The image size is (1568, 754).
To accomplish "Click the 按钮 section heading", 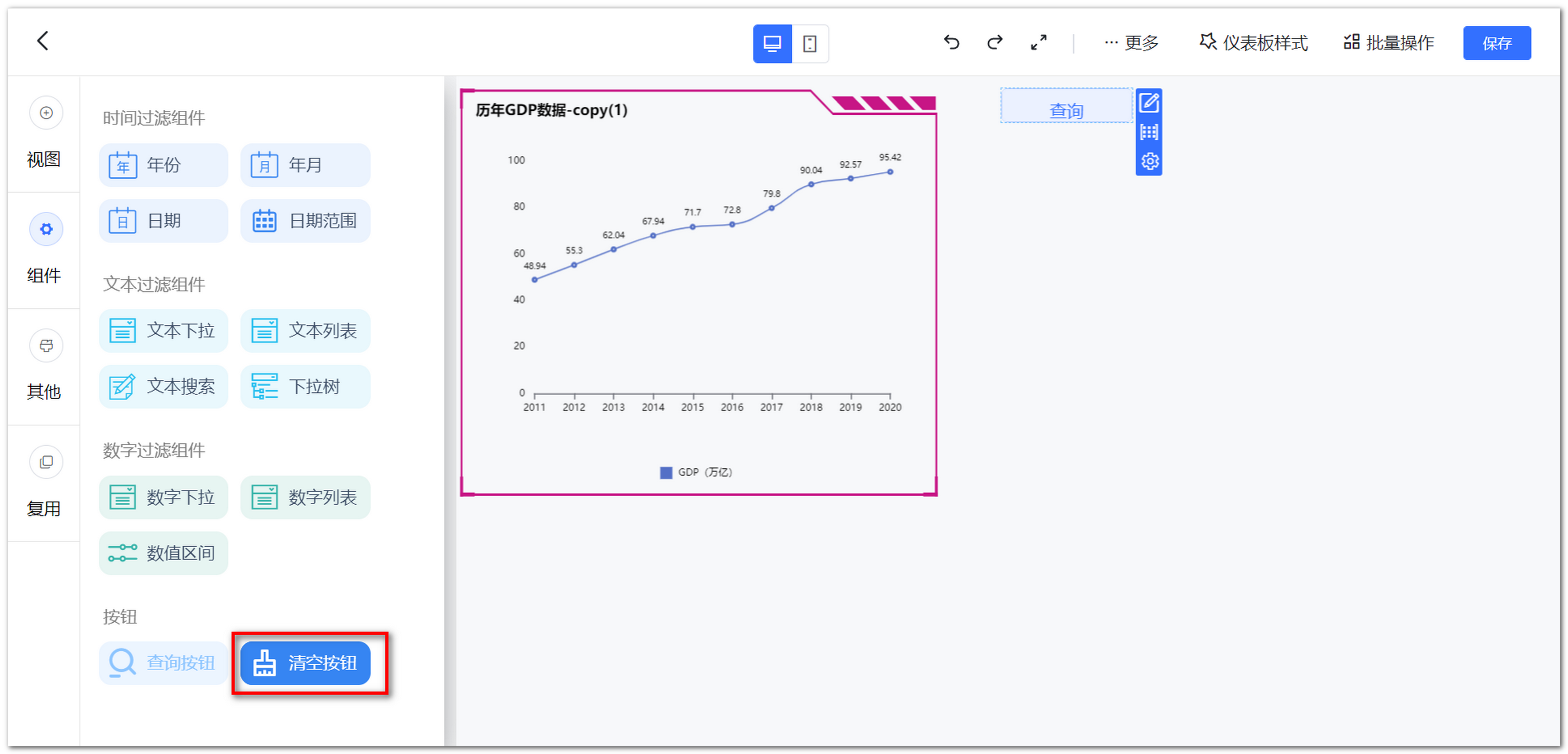I will 120,617.
